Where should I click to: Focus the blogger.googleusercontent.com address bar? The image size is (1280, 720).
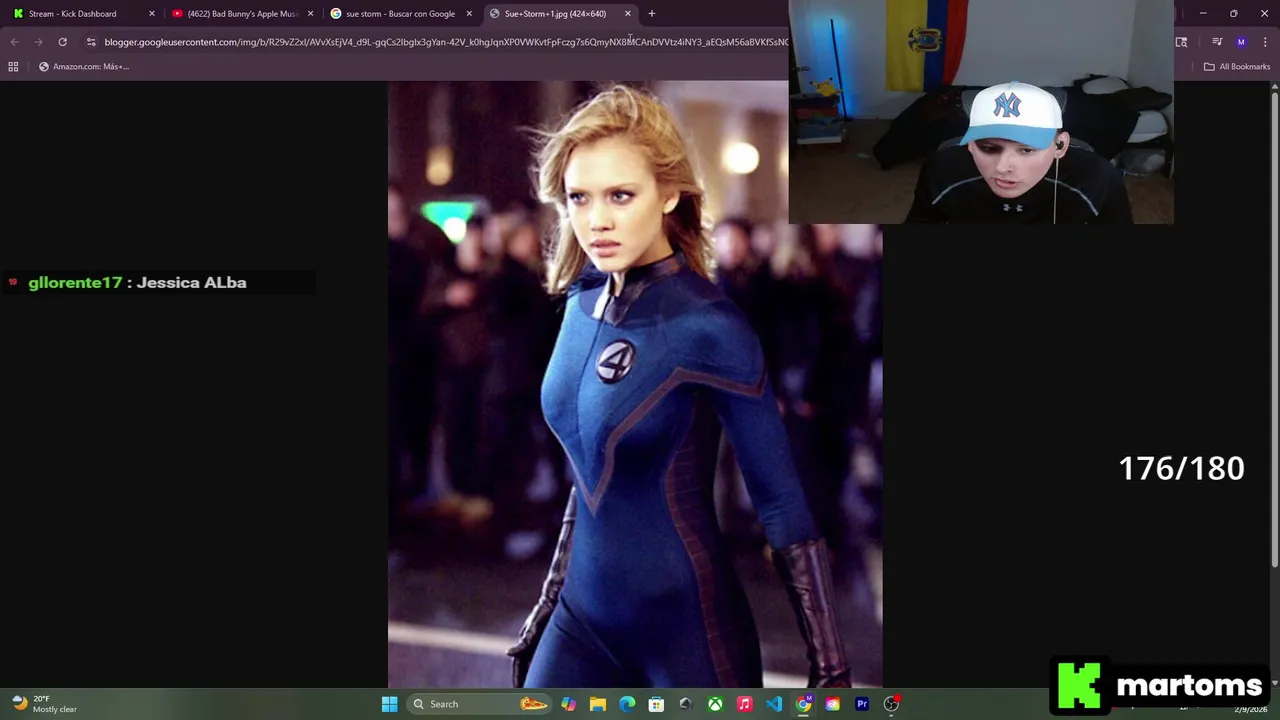(x=445, y=42)
